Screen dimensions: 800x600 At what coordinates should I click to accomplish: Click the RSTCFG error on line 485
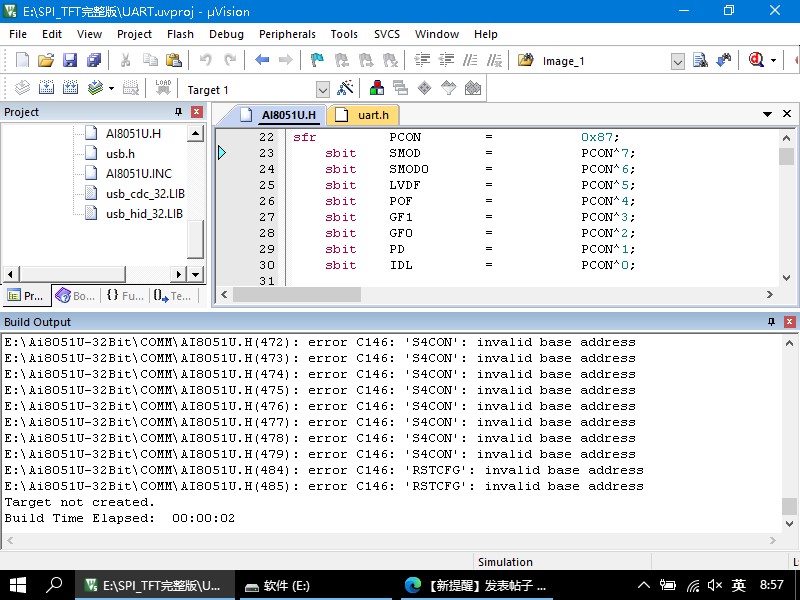(324, 486)
